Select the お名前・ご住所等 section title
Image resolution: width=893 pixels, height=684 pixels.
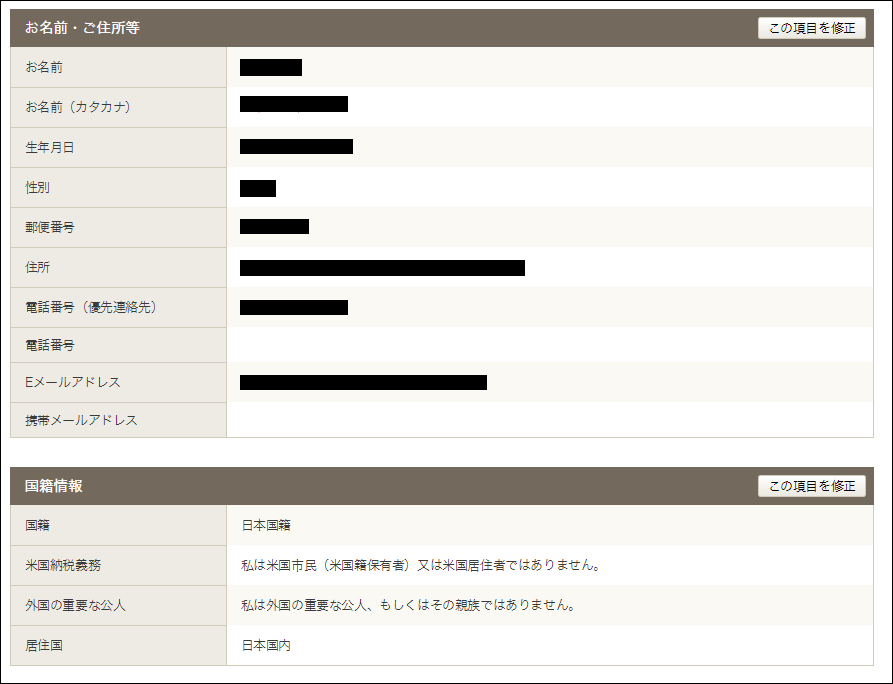[x=82, y=27]
